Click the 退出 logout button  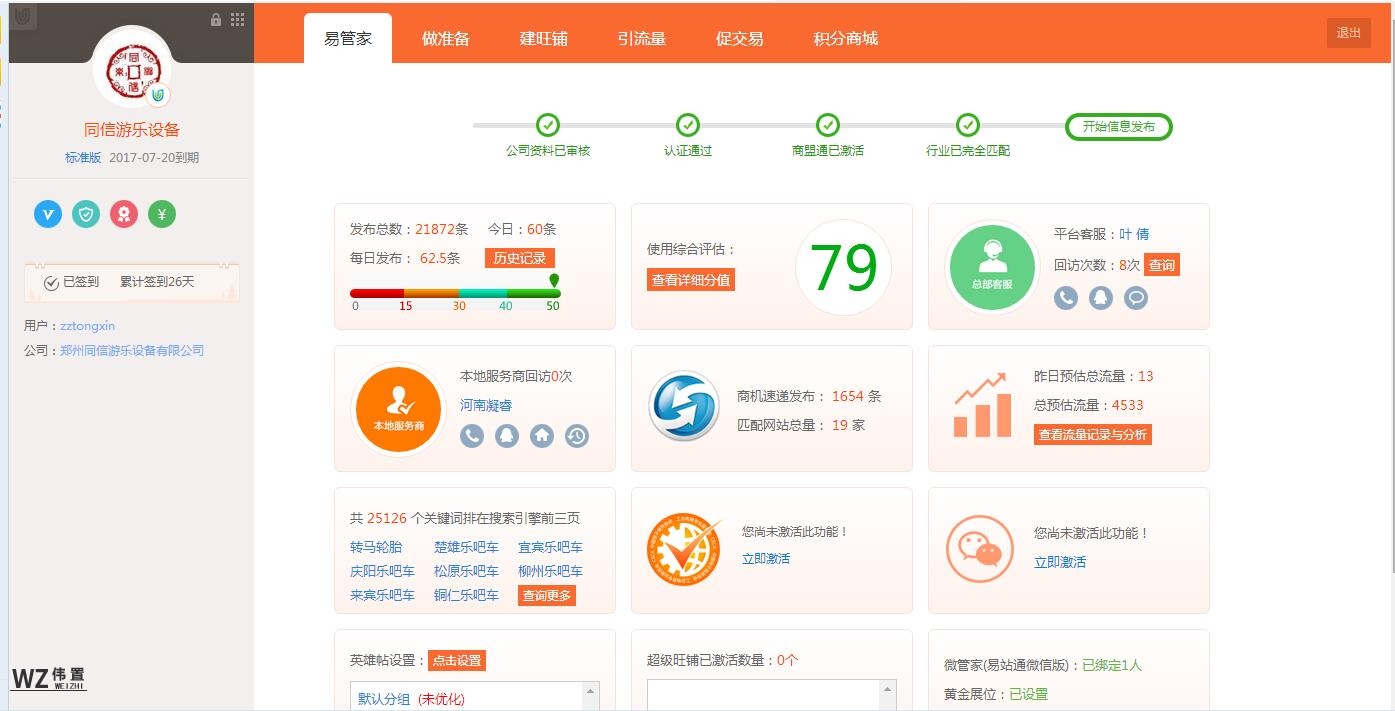1348,33
